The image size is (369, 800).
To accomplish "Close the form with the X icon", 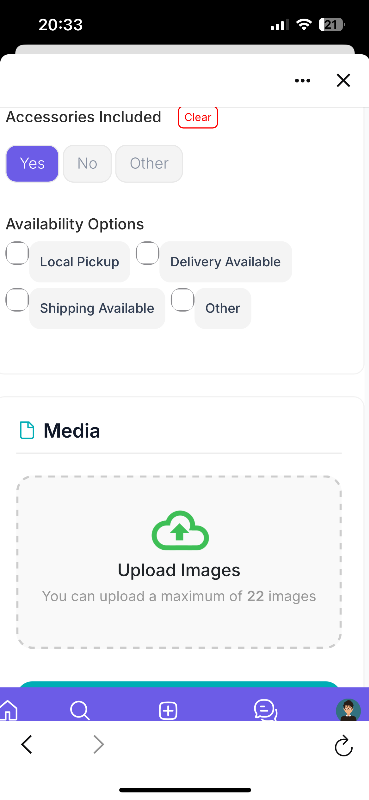I will (x=343, y=81).
